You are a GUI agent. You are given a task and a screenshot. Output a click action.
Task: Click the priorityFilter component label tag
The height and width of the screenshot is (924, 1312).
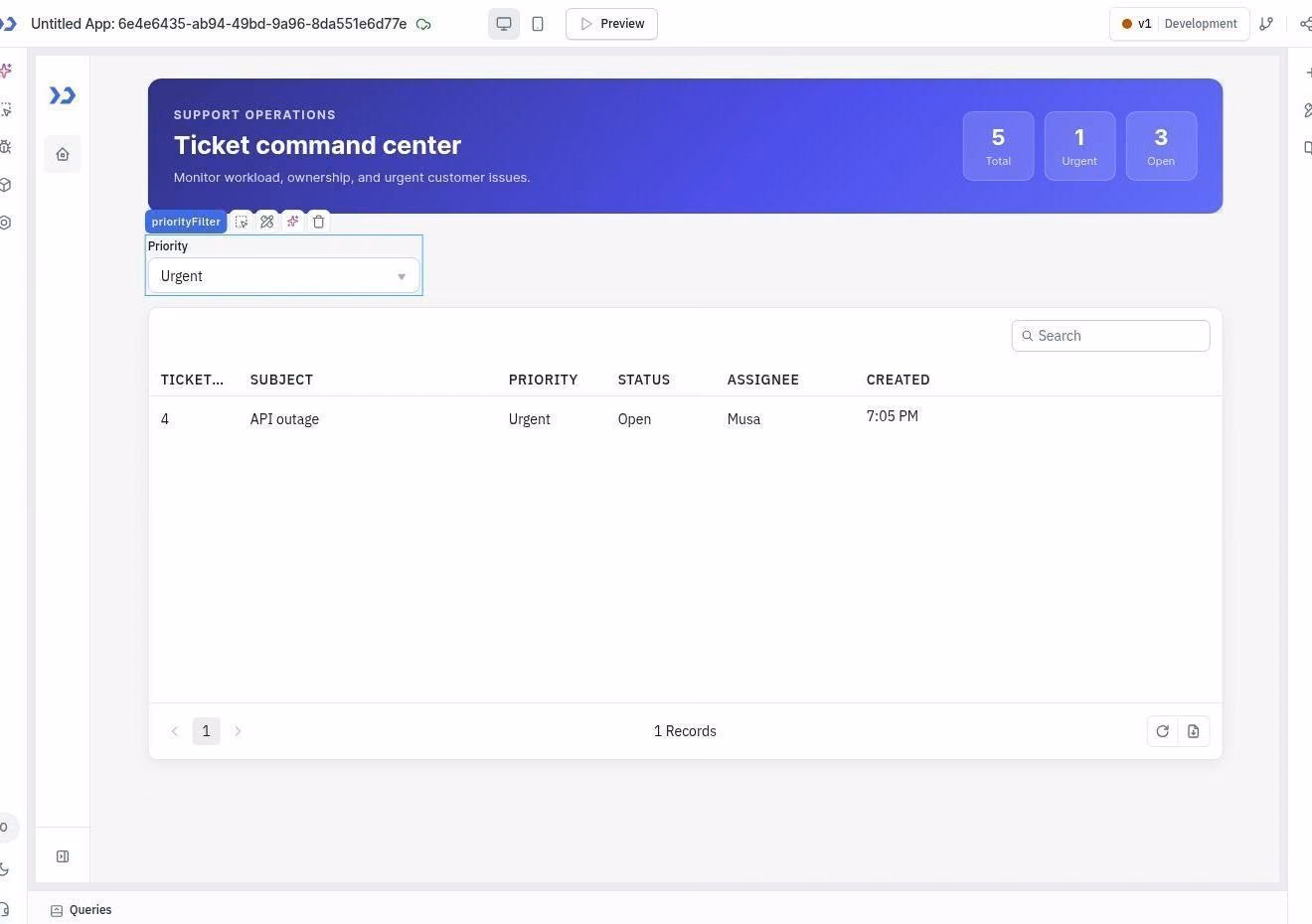pos(186,222)
